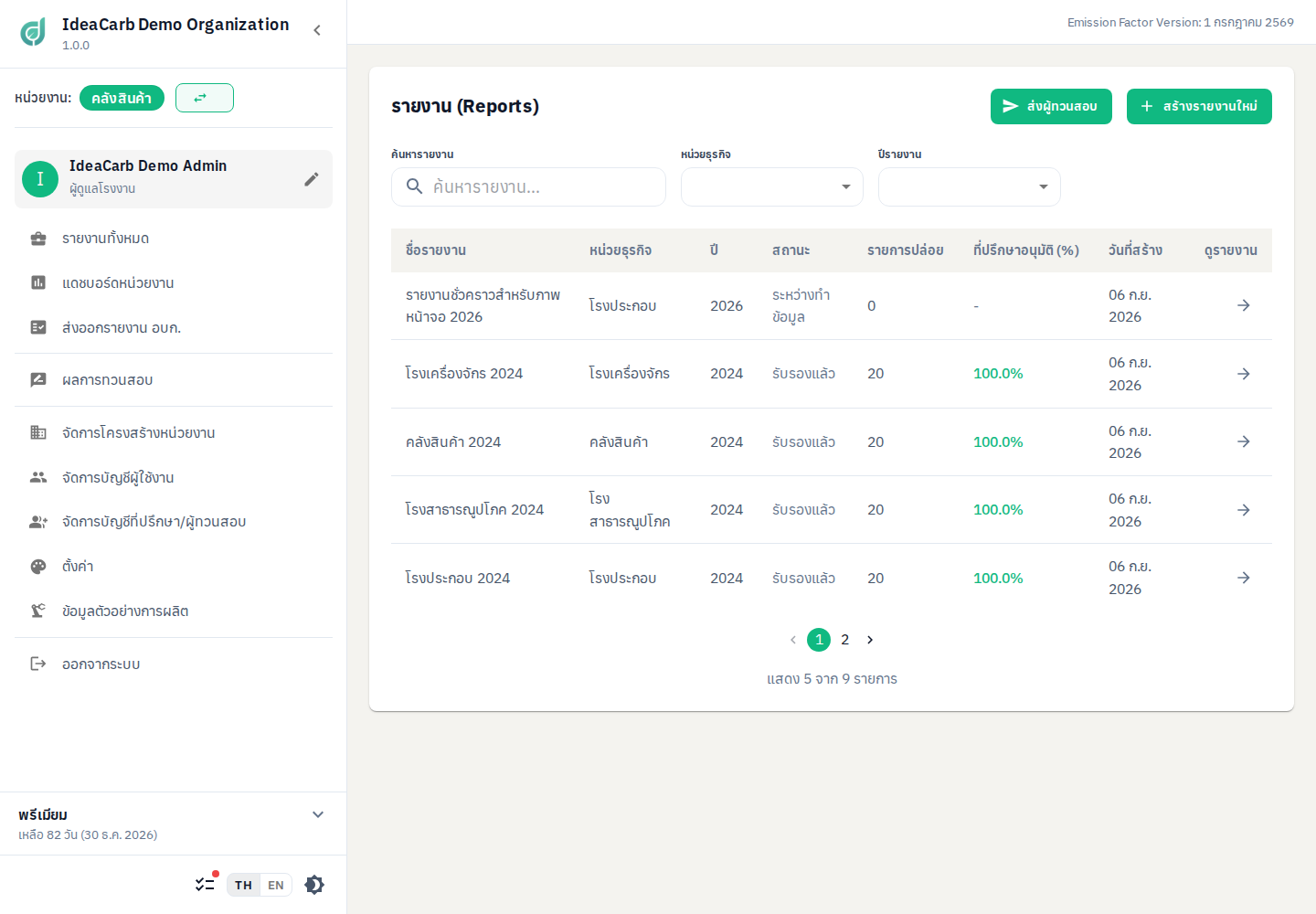1316x914 pixels.
Task: Select page 1 in pagination
Action: pyautogui.click(x=819, y=640)
